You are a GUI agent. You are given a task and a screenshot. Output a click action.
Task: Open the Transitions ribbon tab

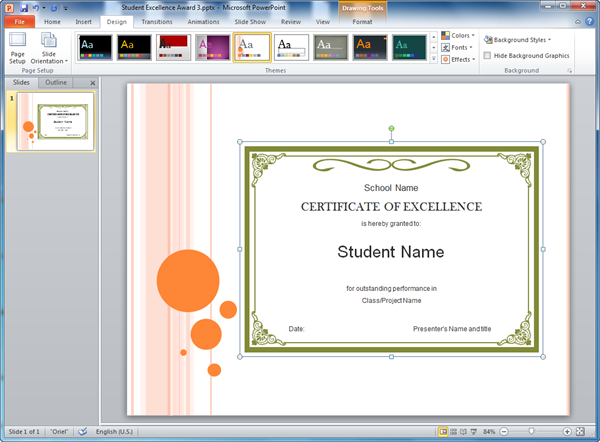click(156, 20)
